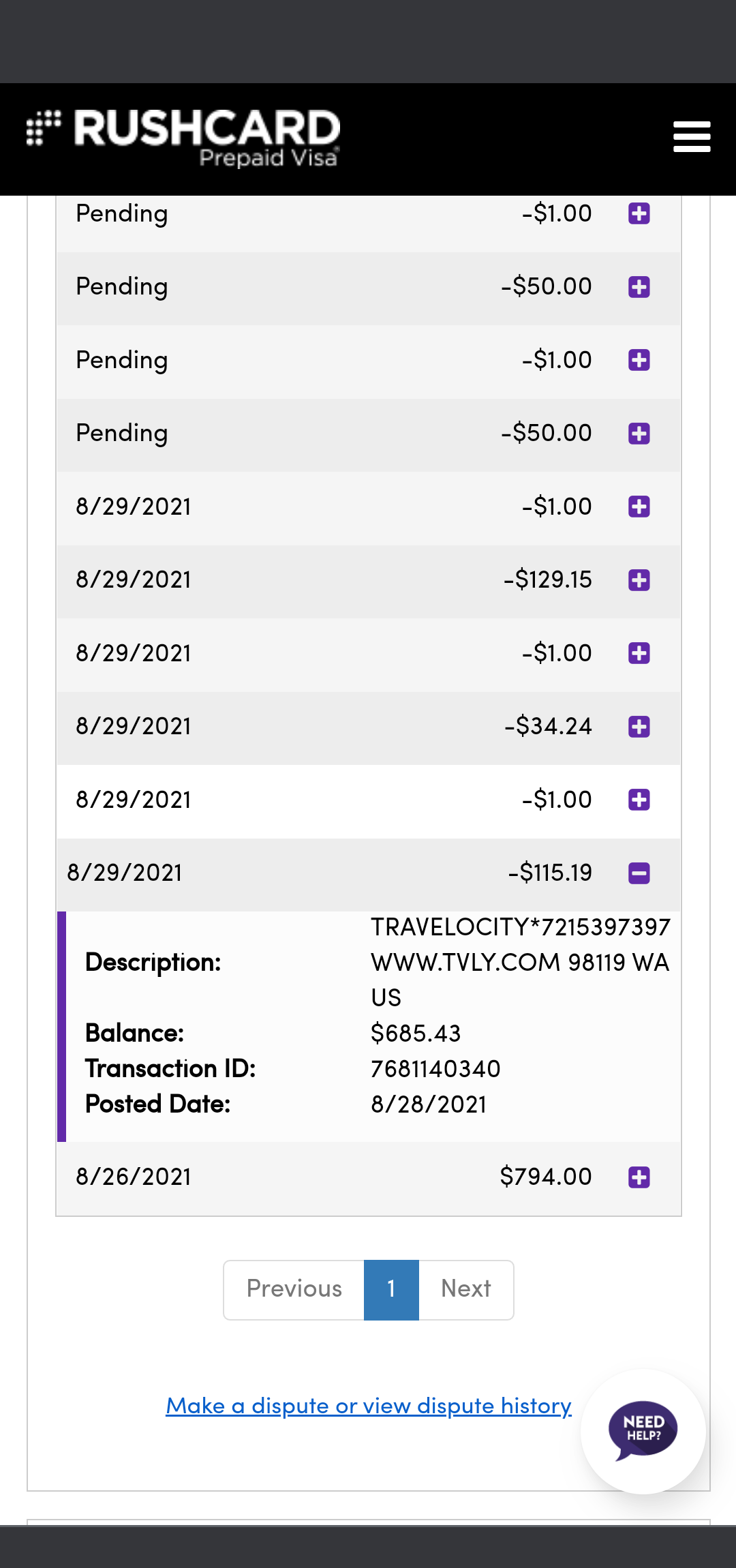Open the Need Help chat bubble
Image resolution: width=736 pixels, height=1568 pixels.
tap(643, 1430)
